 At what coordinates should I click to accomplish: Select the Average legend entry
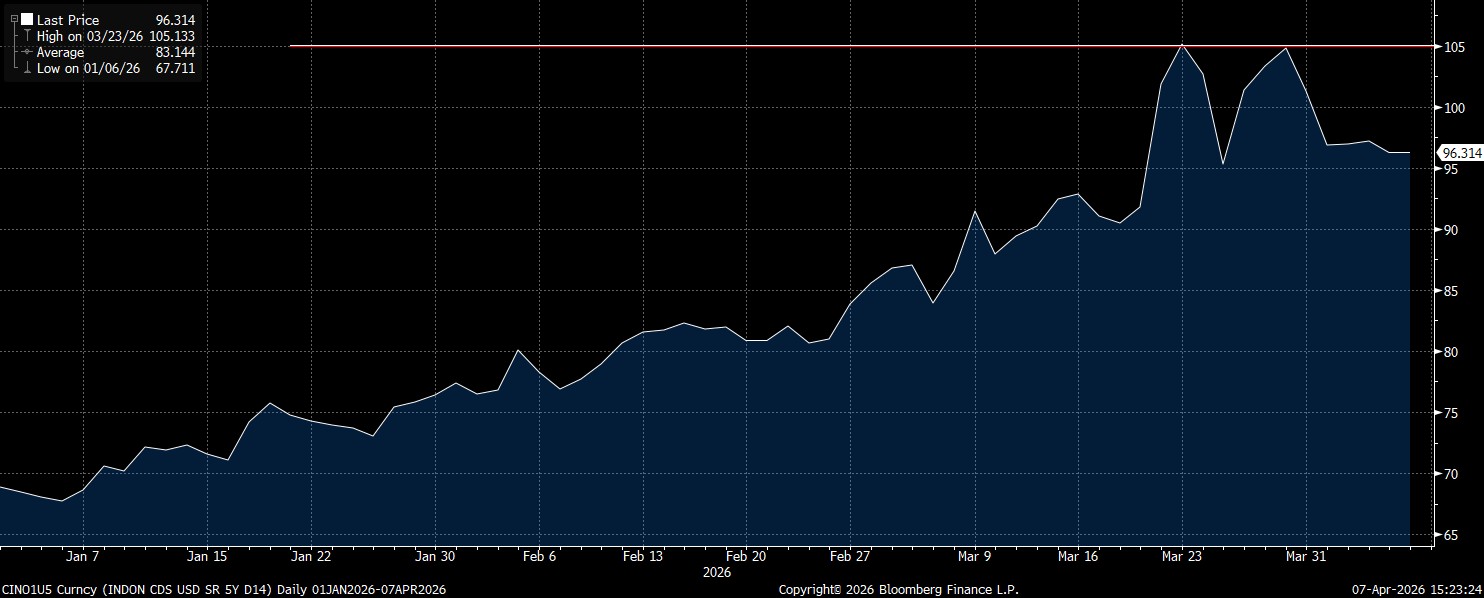[60, 52]
